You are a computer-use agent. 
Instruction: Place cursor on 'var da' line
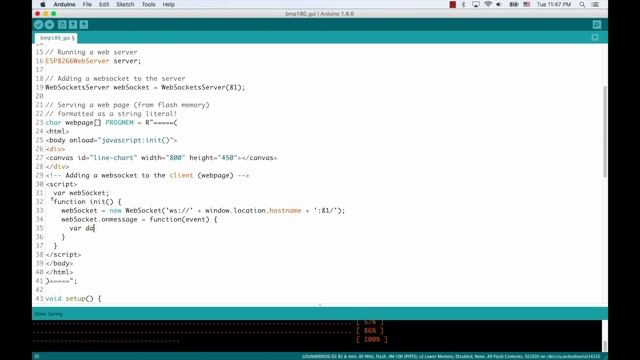[x=82, y=228]
